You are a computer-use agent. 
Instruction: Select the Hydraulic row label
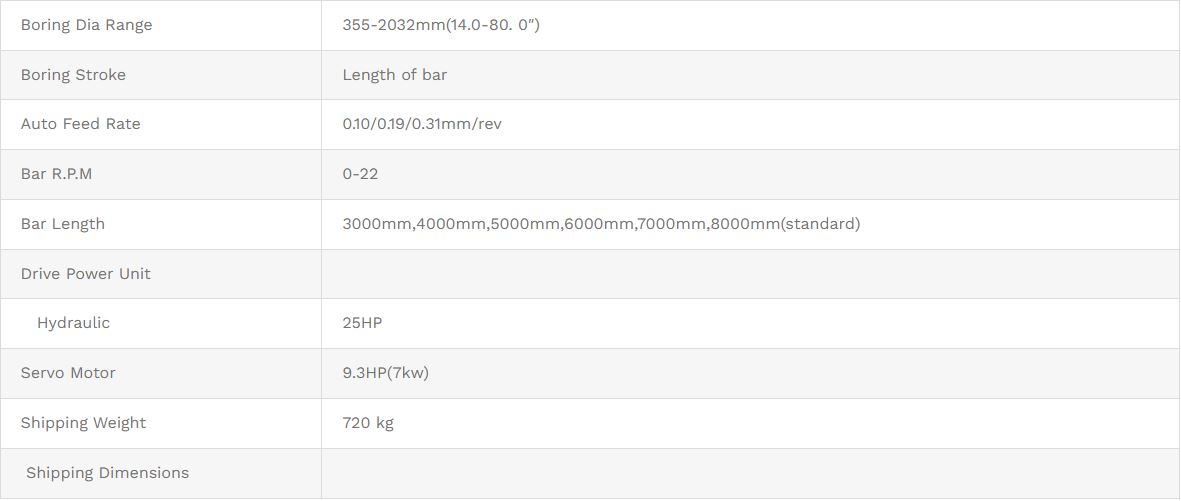coord(73,323)
